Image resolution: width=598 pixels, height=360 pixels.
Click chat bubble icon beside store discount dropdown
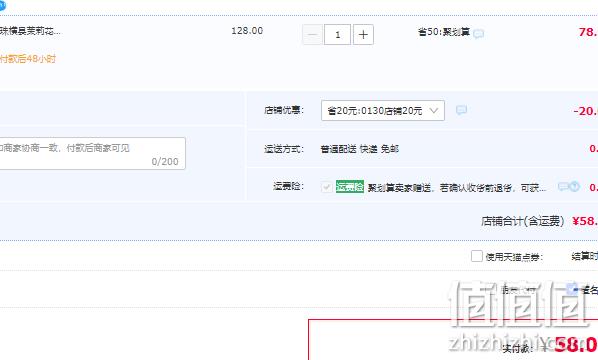pyautogui.click(x=461, y=110)
